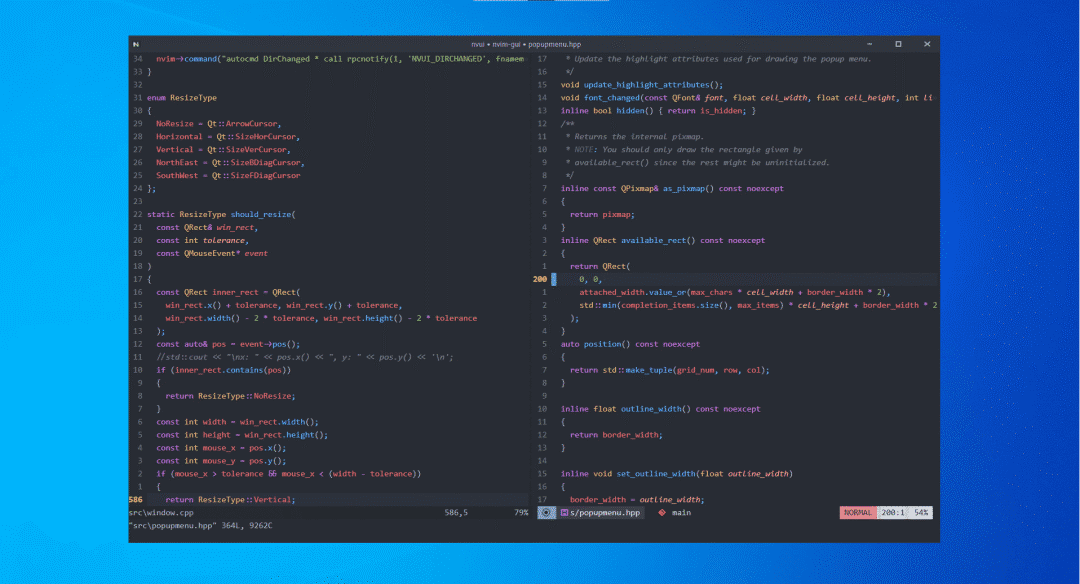Screen dimensions: 1080x584
Task: Click the red git branch icon
Action: [662, 512]
